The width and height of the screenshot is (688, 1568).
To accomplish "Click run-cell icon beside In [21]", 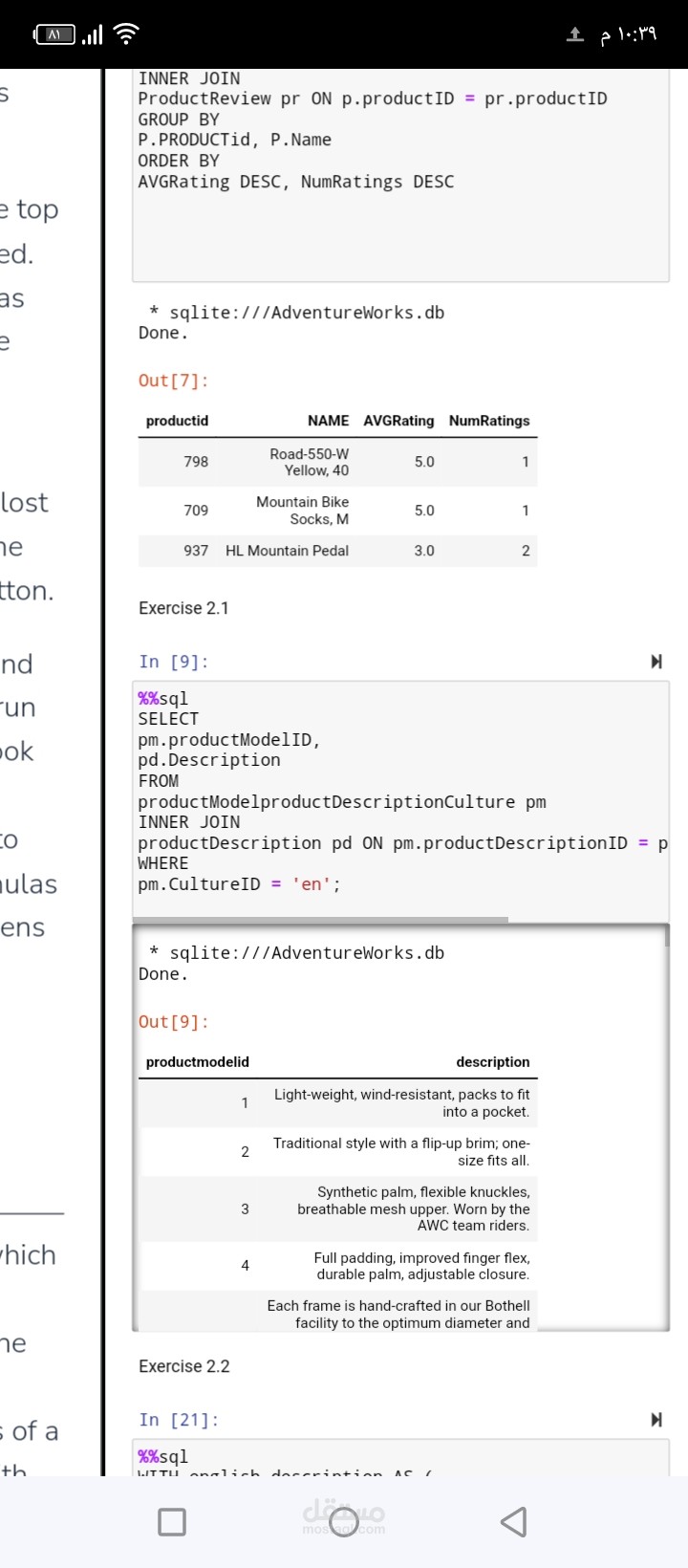I will [x=656, y=1420].
